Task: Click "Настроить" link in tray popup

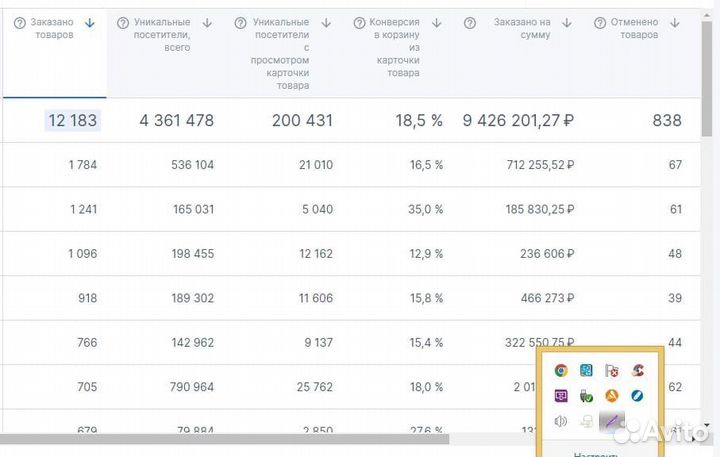Action: 596,452
